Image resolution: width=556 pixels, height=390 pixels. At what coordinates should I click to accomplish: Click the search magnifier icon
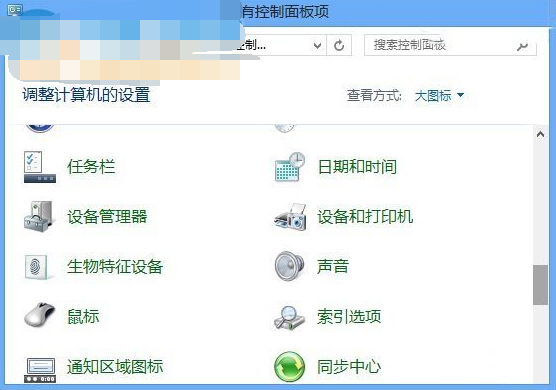click(523, 46)
